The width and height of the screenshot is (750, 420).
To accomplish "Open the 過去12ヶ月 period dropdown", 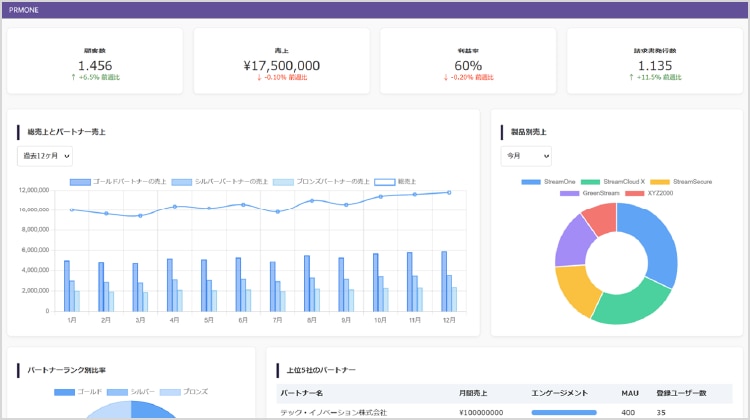I will coord(45,157).
